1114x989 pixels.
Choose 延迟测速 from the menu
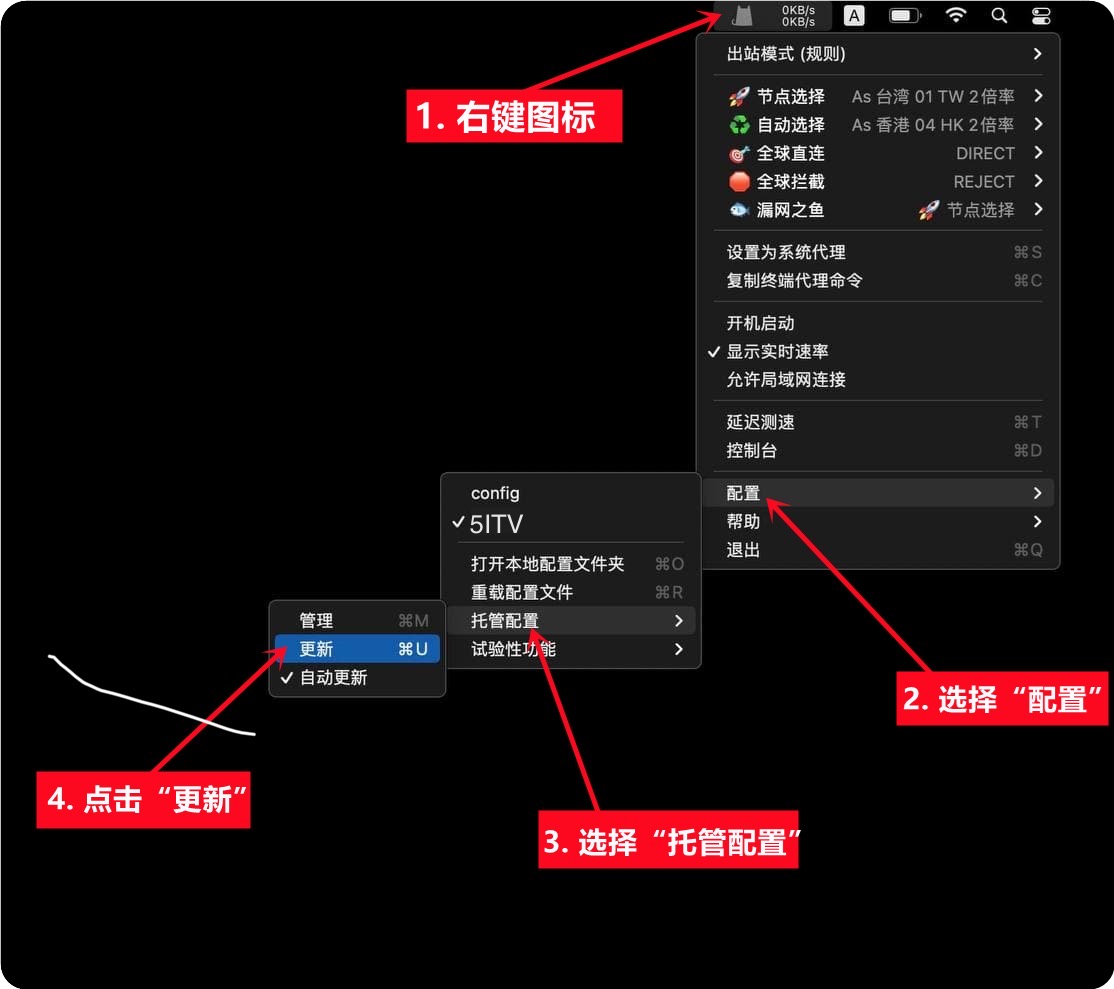761,423
